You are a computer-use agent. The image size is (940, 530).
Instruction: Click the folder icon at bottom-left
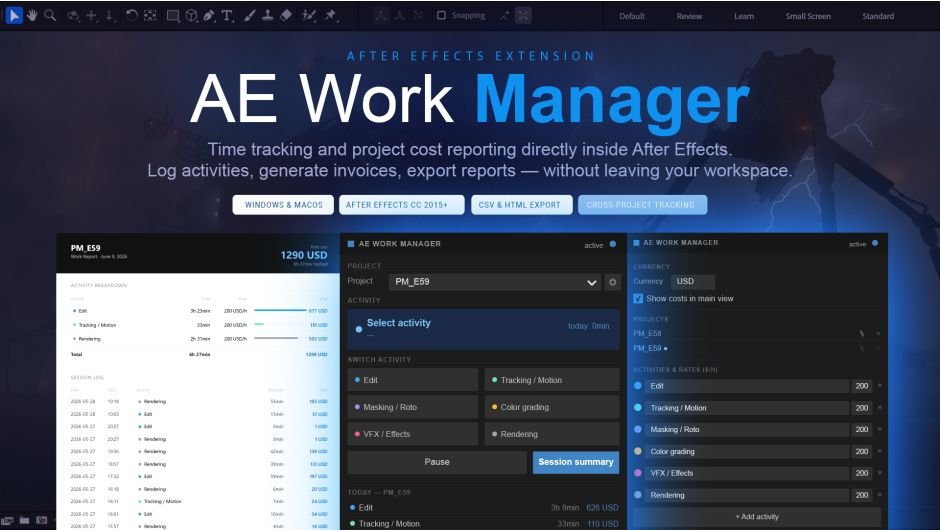pyautogui.click(x=25, y=520)
